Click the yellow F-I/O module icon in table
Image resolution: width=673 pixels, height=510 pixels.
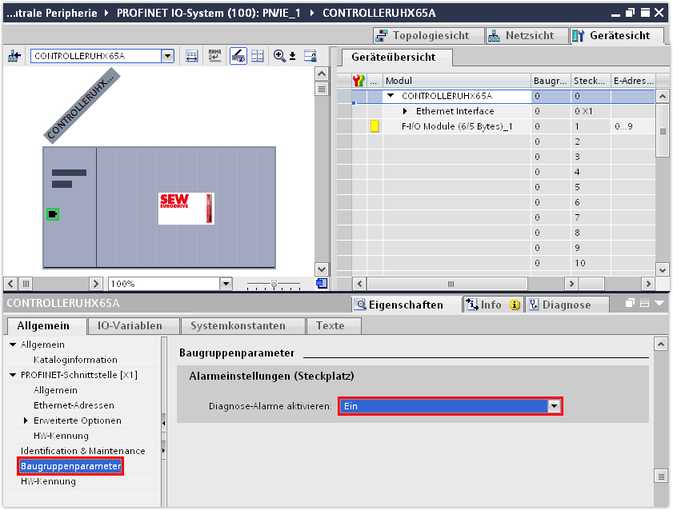point(375,127)
